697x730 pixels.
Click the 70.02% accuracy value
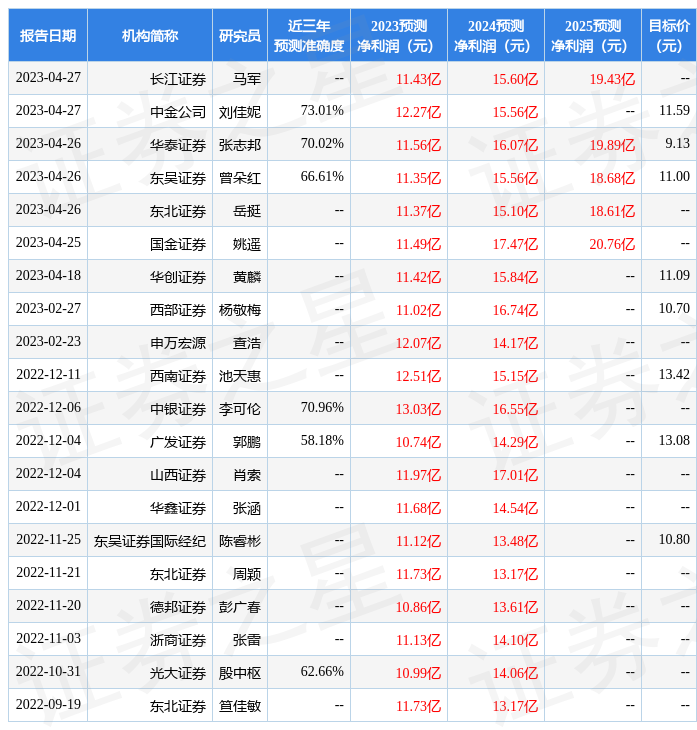[x=322, y=143]
